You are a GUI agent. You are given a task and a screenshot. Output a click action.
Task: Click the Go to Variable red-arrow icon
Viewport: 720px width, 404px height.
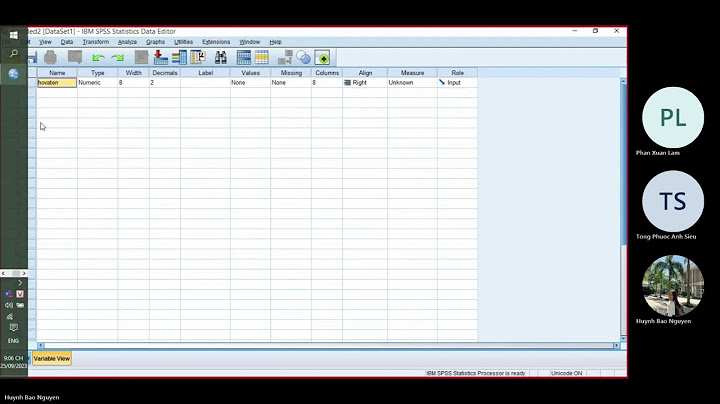pos(161,57)
